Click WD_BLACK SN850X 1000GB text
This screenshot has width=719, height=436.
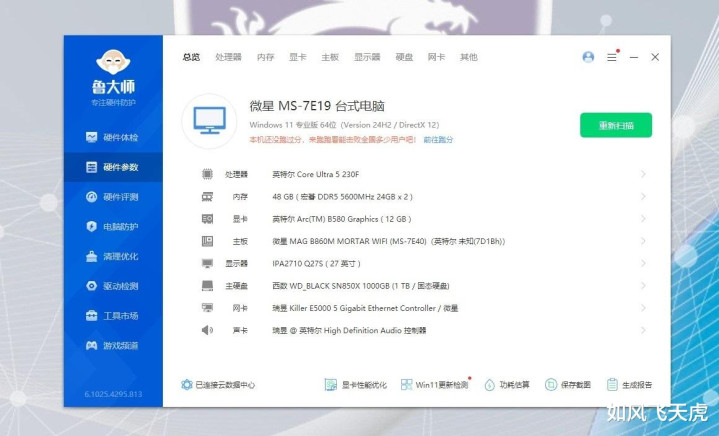(361, 286)
